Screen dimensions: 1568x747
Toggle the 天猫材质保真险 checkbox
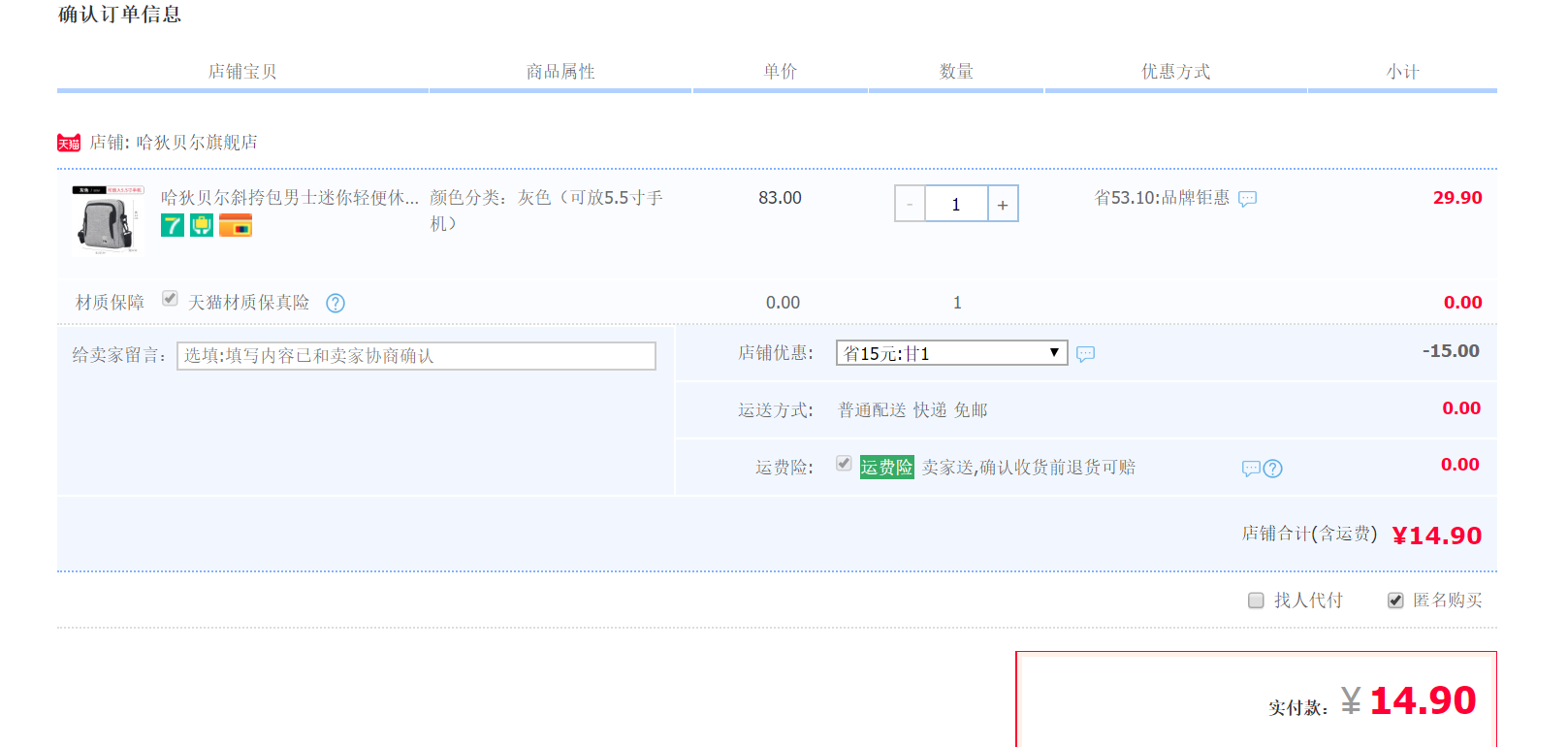(170, 299)
